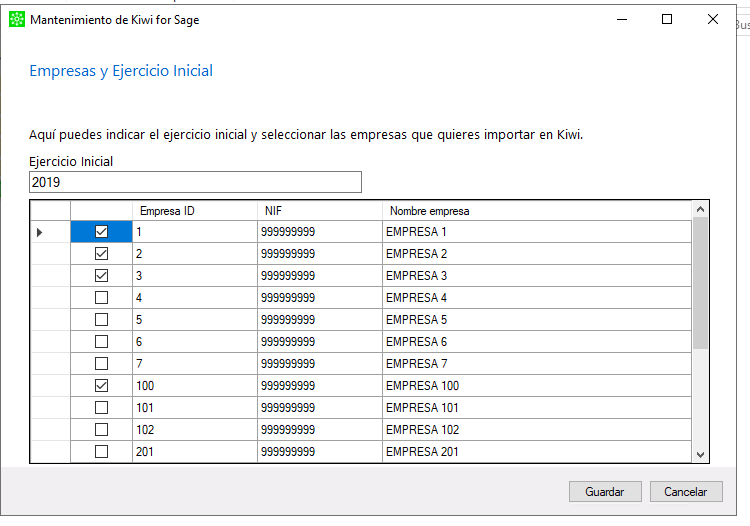750x526 pixels.
Task: Uncheck the checkbox for EMPRESA 3
Action: pyautogui.click(x=101, y=276)
